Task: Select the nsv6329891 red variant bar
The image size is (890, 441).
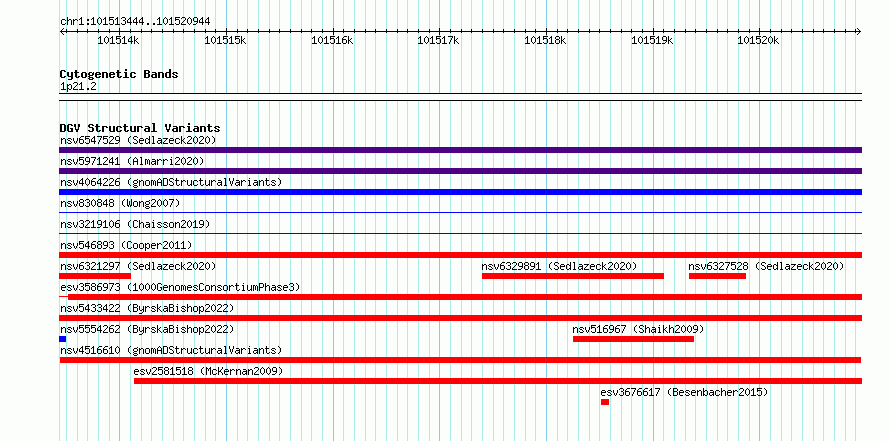Action: coord(573,276)
